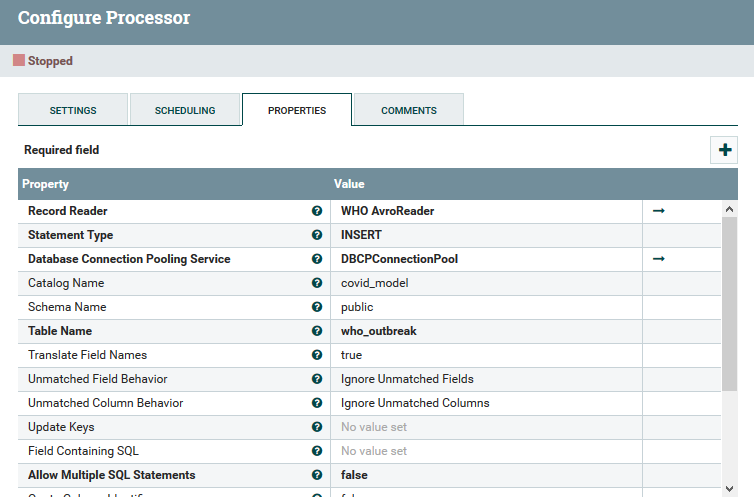Show help for Update Keys property
Screen dimensions: 754x501
317,427
